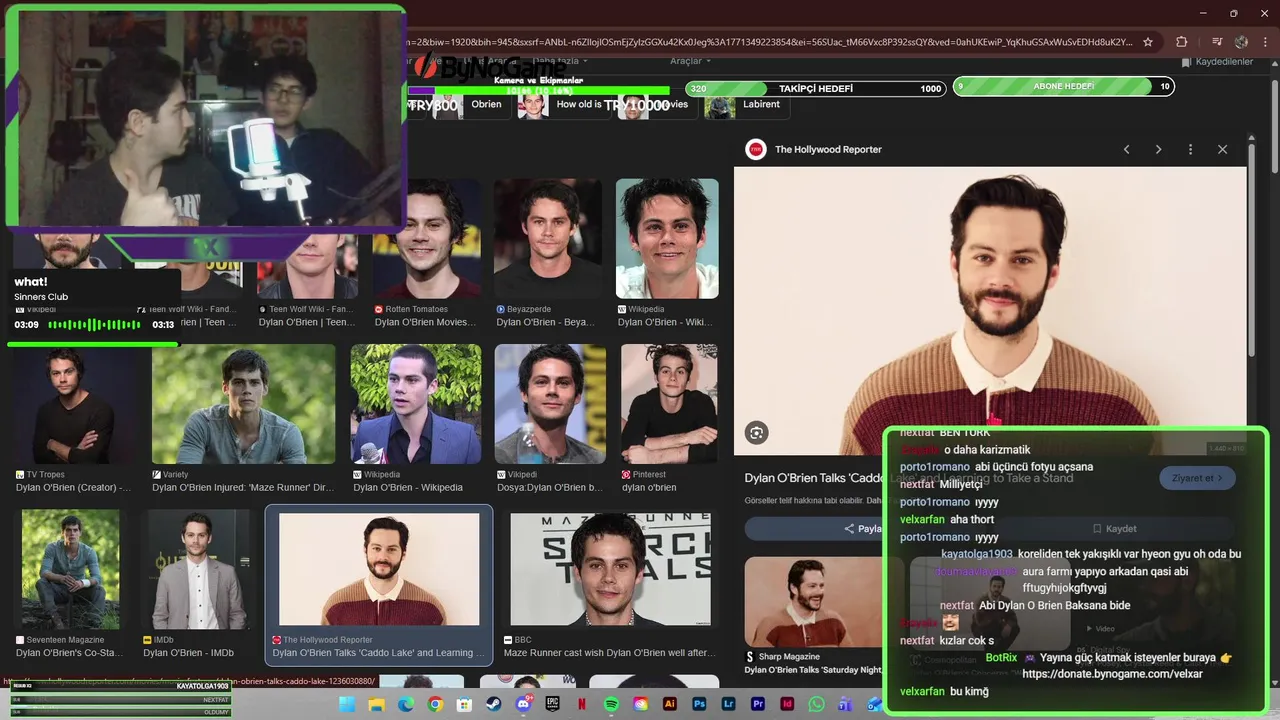The image size is (1280, 720).
Task: Open the Pinterest dylan o'brien thumbnail
Action: coord(669,404)
